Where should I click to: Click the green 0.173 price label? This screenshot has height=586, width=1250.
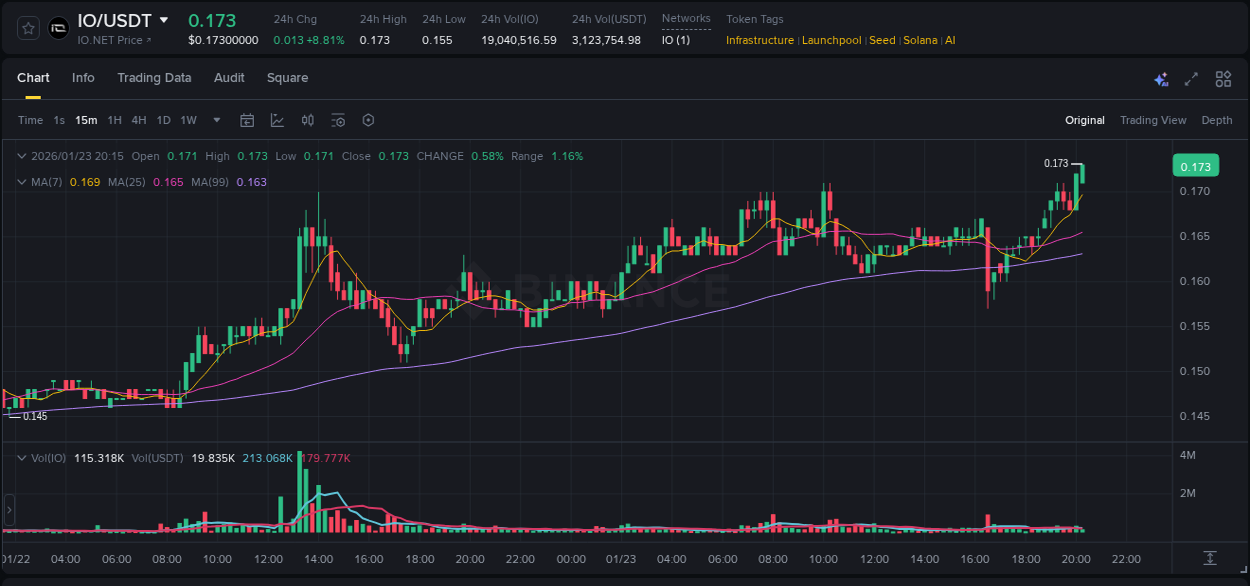1196,165
